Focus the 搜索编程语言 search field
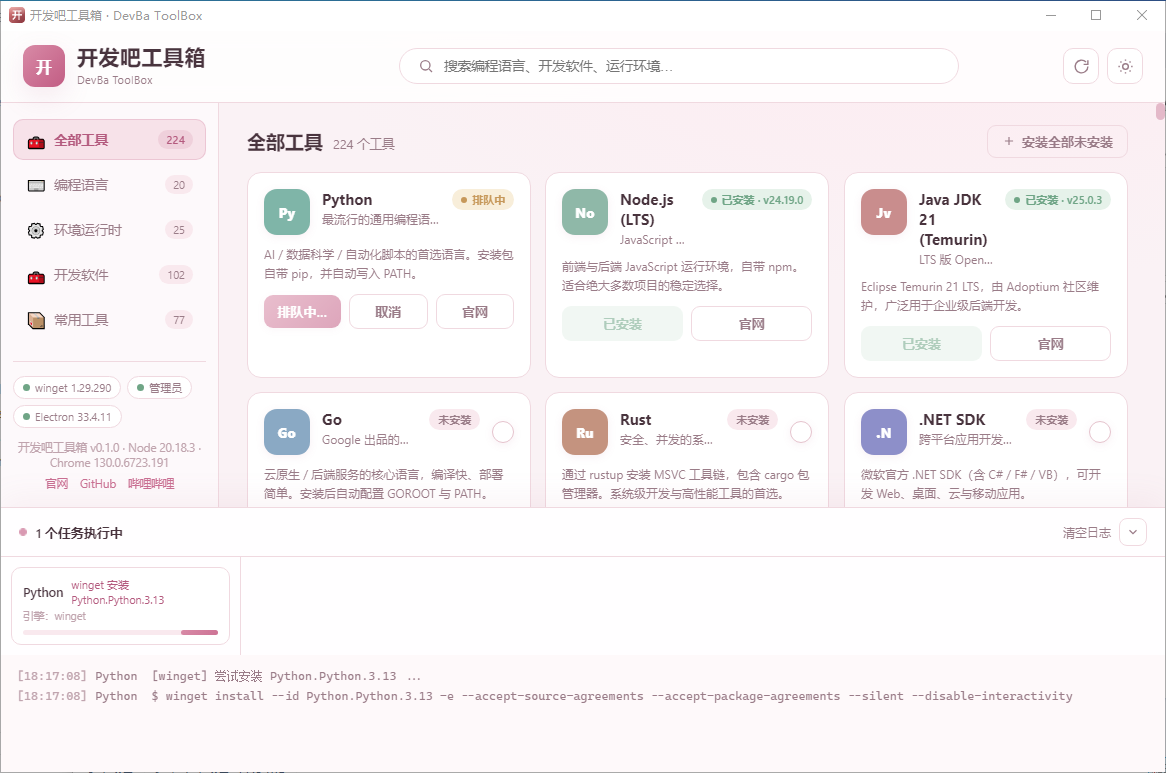Viewport: 1166px width, 773px height. pos(678,66)
